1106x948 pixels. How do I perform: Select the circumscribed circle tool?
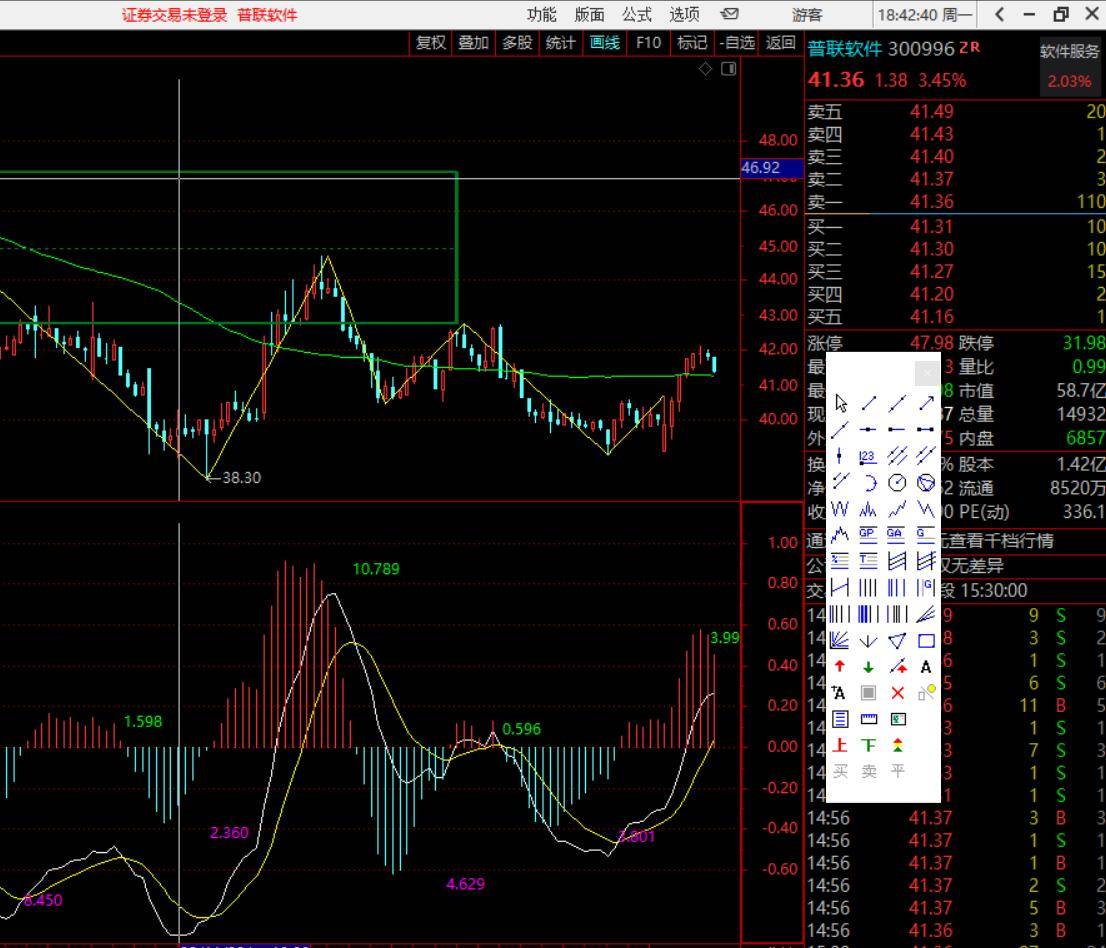coord(926,482)
